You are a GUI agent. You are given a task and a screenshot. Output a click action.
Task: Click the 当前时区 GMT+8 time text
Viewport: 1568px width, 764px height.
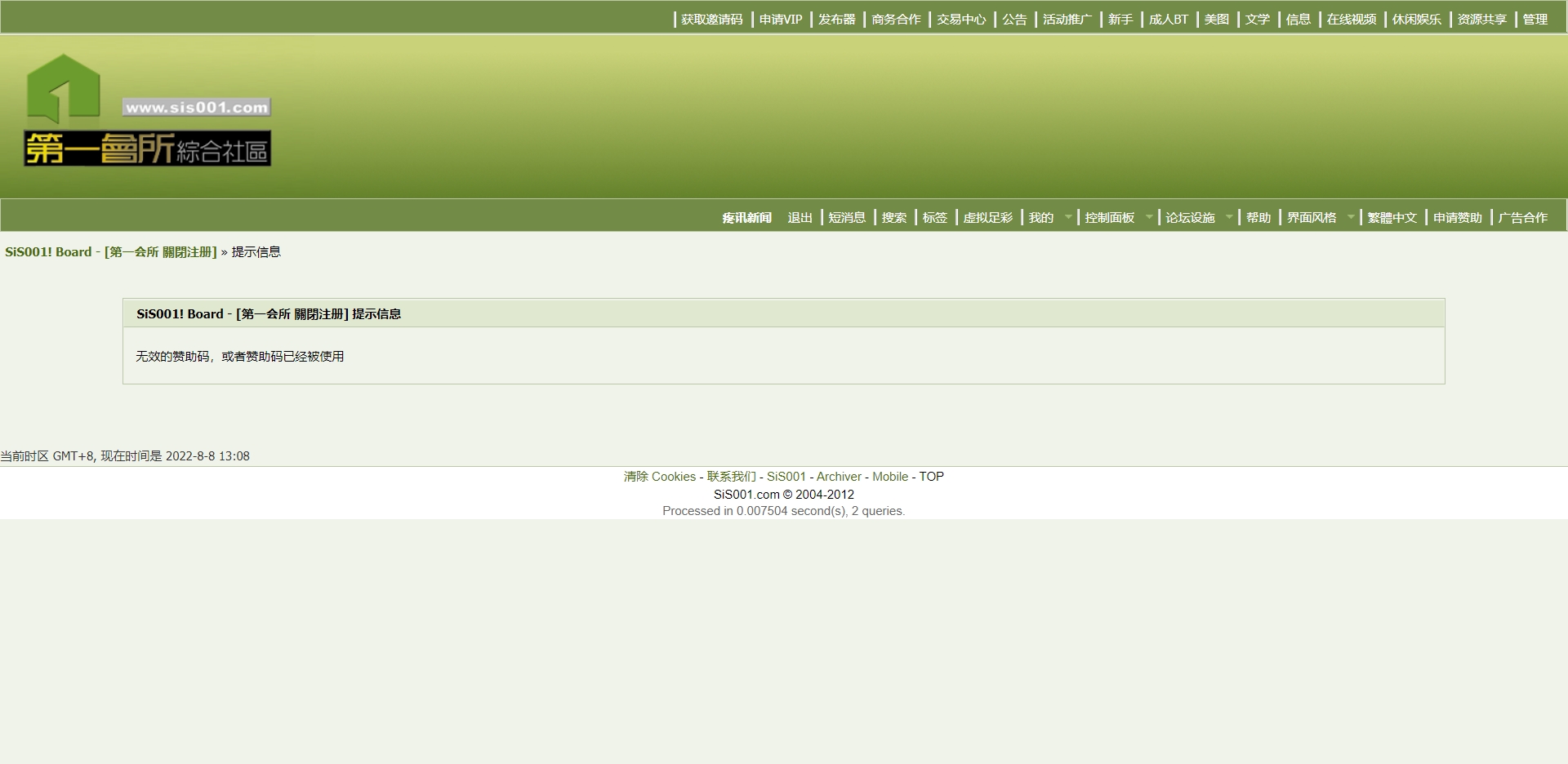tap(125, 456)
